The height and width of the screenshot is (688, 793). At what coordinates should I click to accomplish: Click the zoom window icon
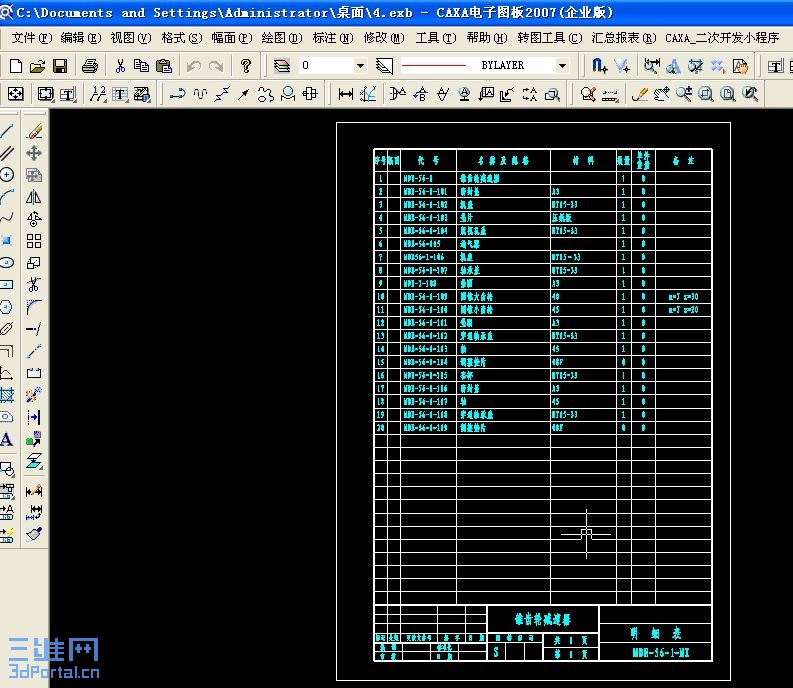pos(706,94)
